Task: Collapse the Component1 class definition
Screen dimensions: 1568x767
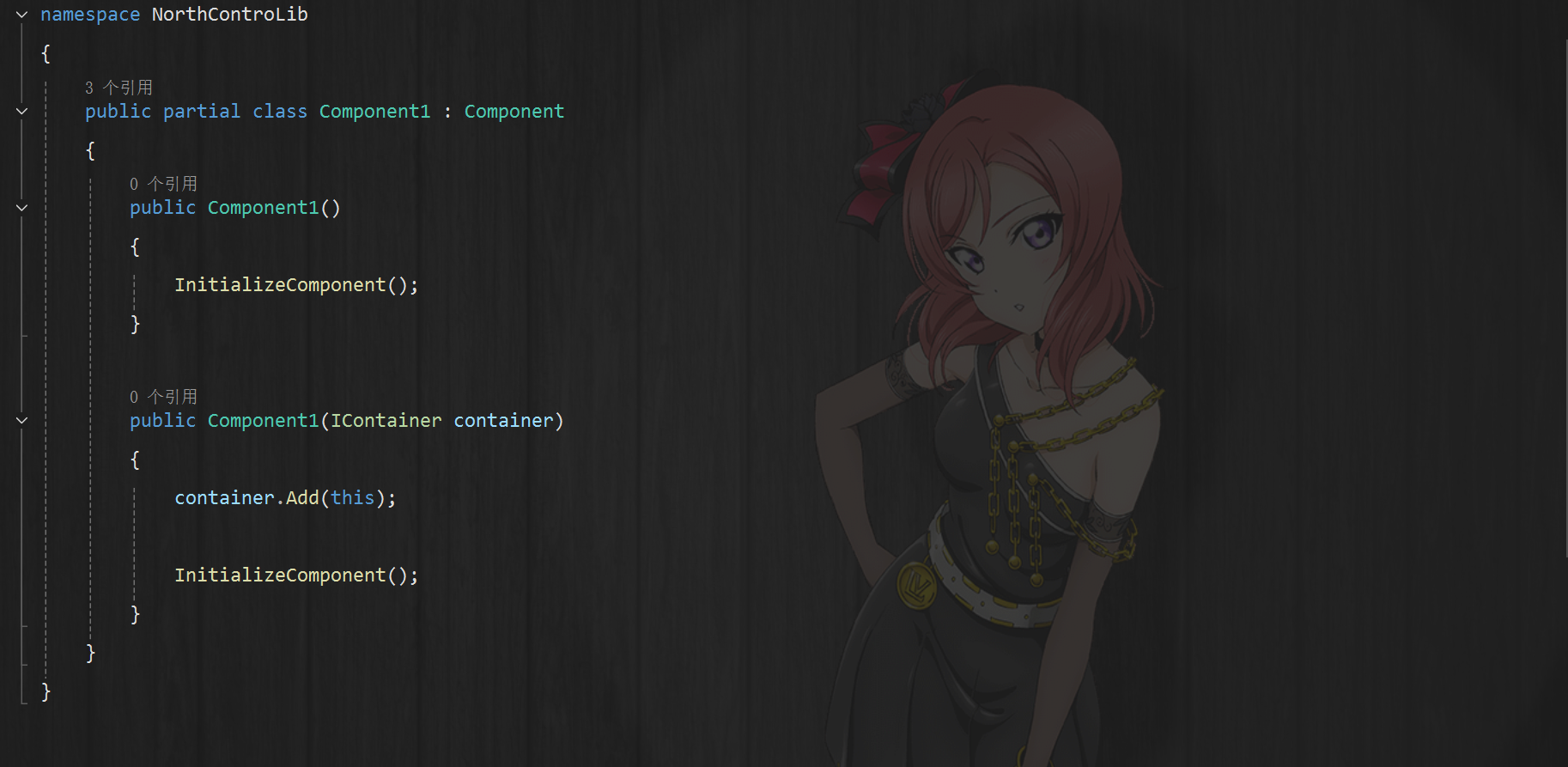Action: pyautogui.click(x=22, y=112)
